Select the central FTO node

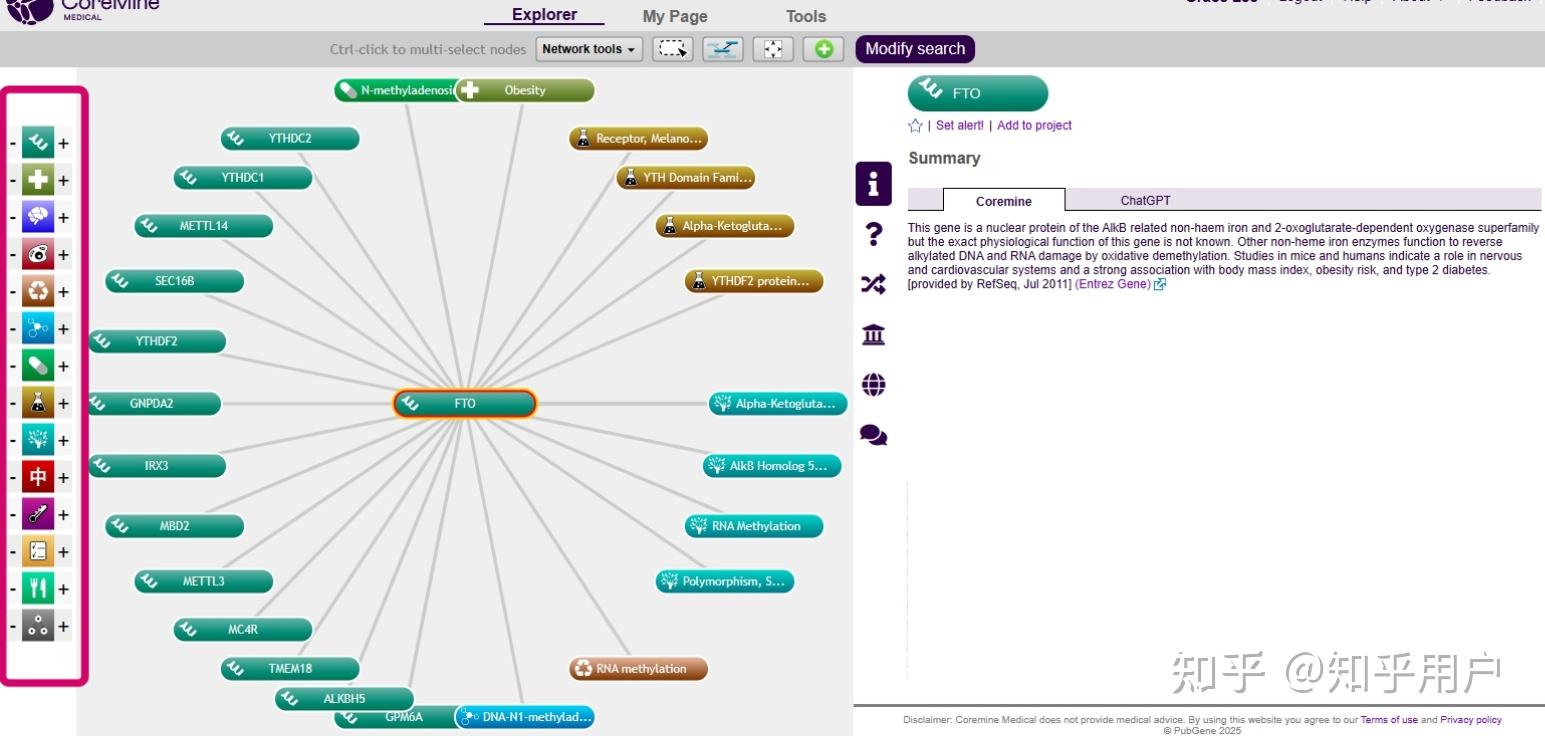point(465,404)
